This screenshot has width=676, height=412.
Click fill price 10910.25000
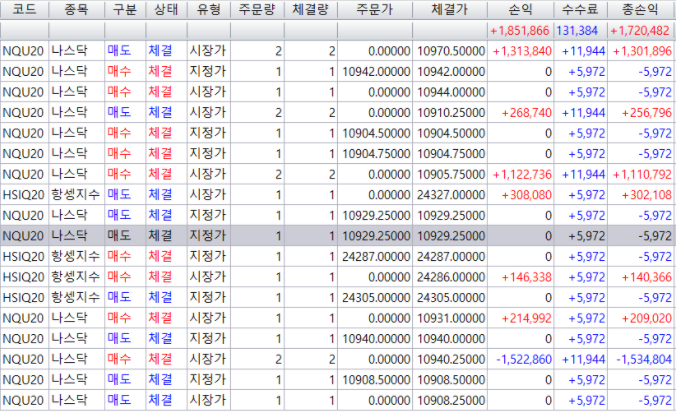tap(451, 112)
